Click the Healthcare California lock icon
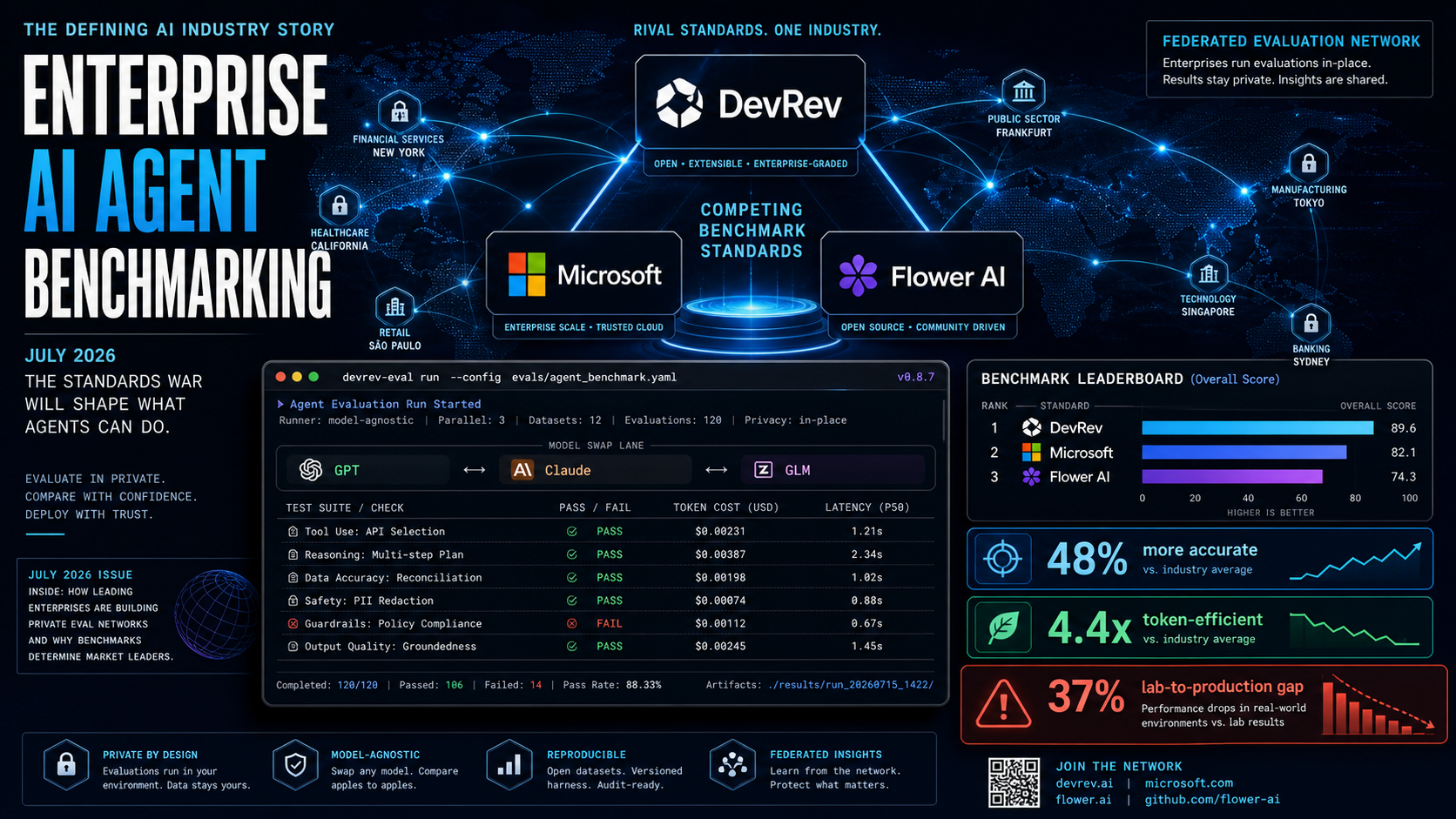 [340, 205]
